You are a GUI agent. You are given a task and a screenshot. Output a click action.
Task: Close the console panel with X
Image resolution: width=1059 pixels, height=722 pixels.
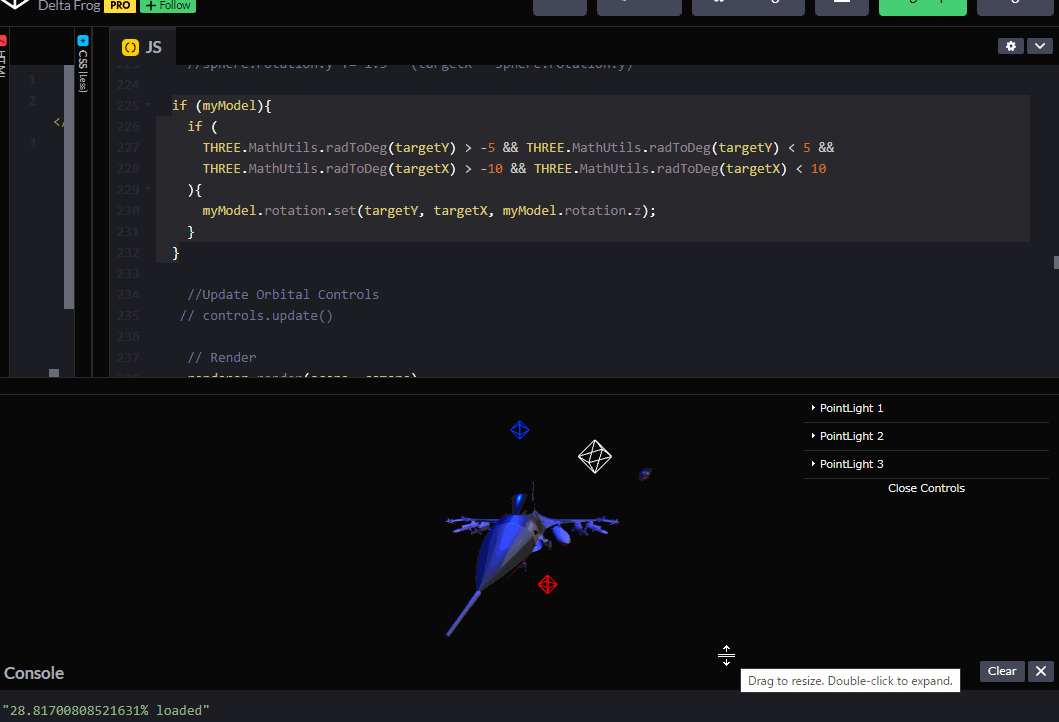1041,671
